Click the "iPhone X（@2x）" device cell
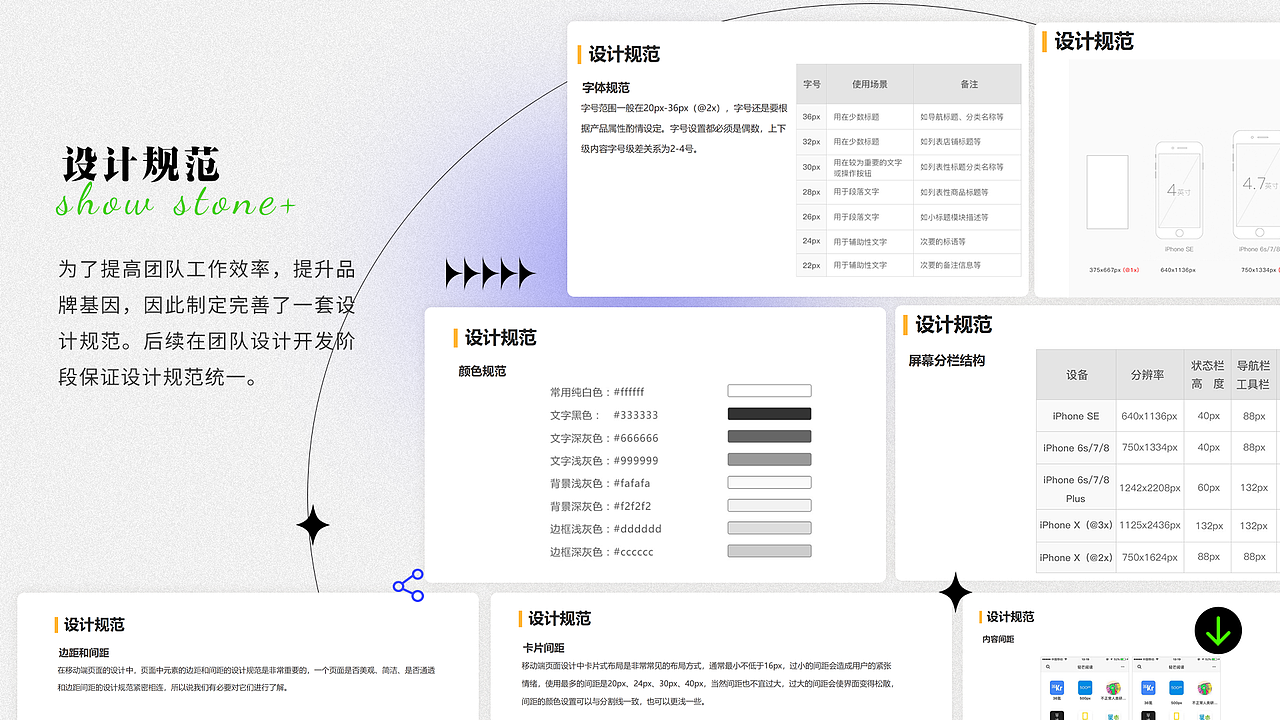1280x720 pixels. pyautogui.click(x=1075, y=557)
